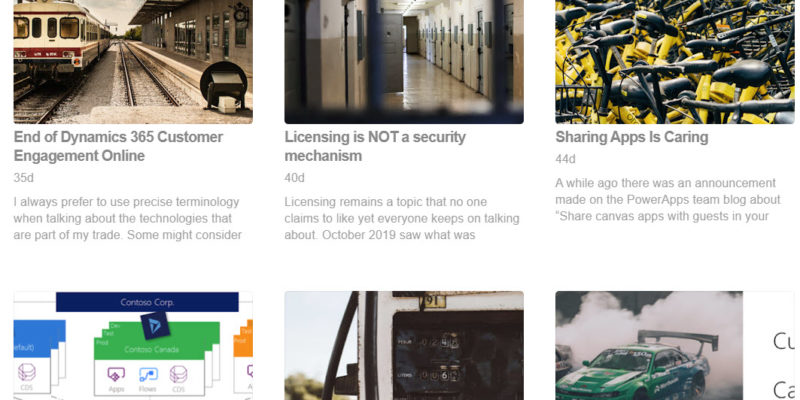Viewport: 800px width, 400px height.
Task: Click the '44d' post age label
Action: pos(565,160)
